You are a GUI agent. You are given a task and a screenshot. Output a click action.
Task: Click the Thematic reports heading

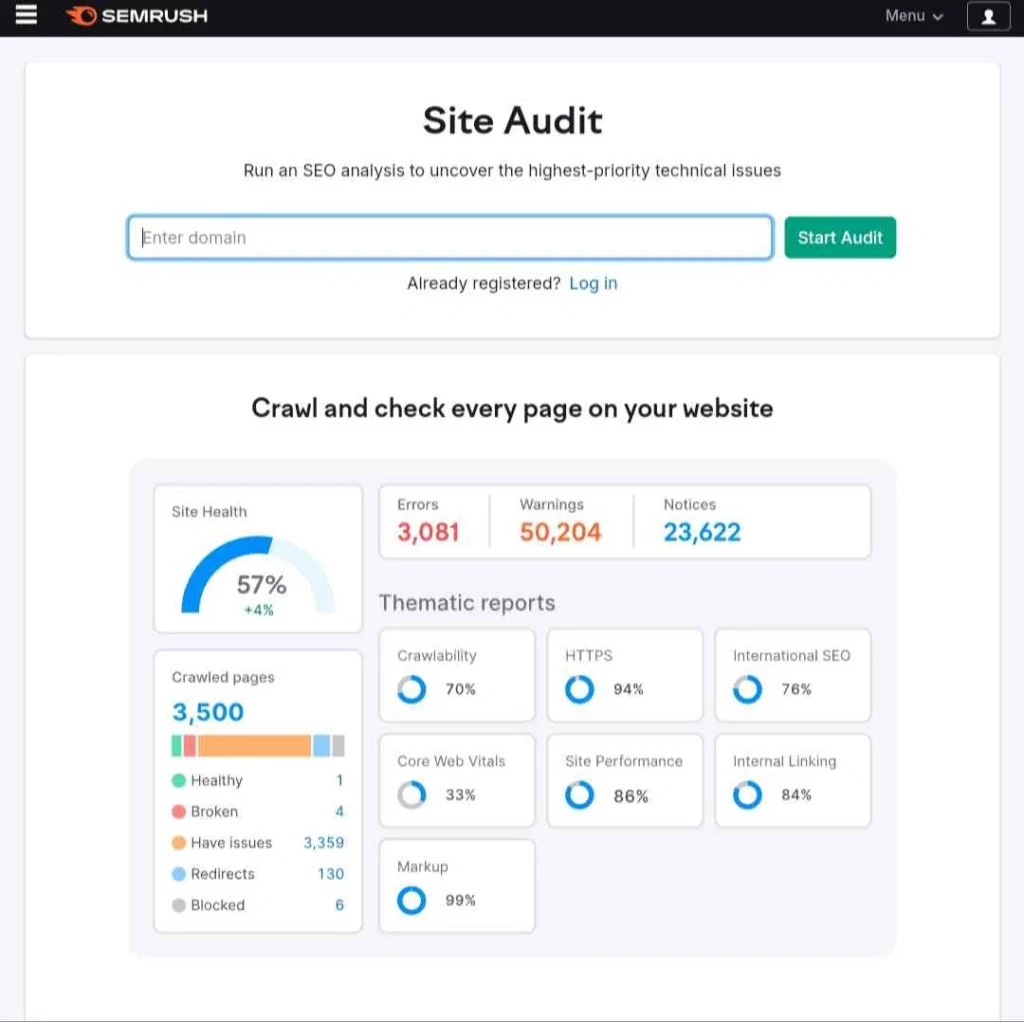[467, 603]
